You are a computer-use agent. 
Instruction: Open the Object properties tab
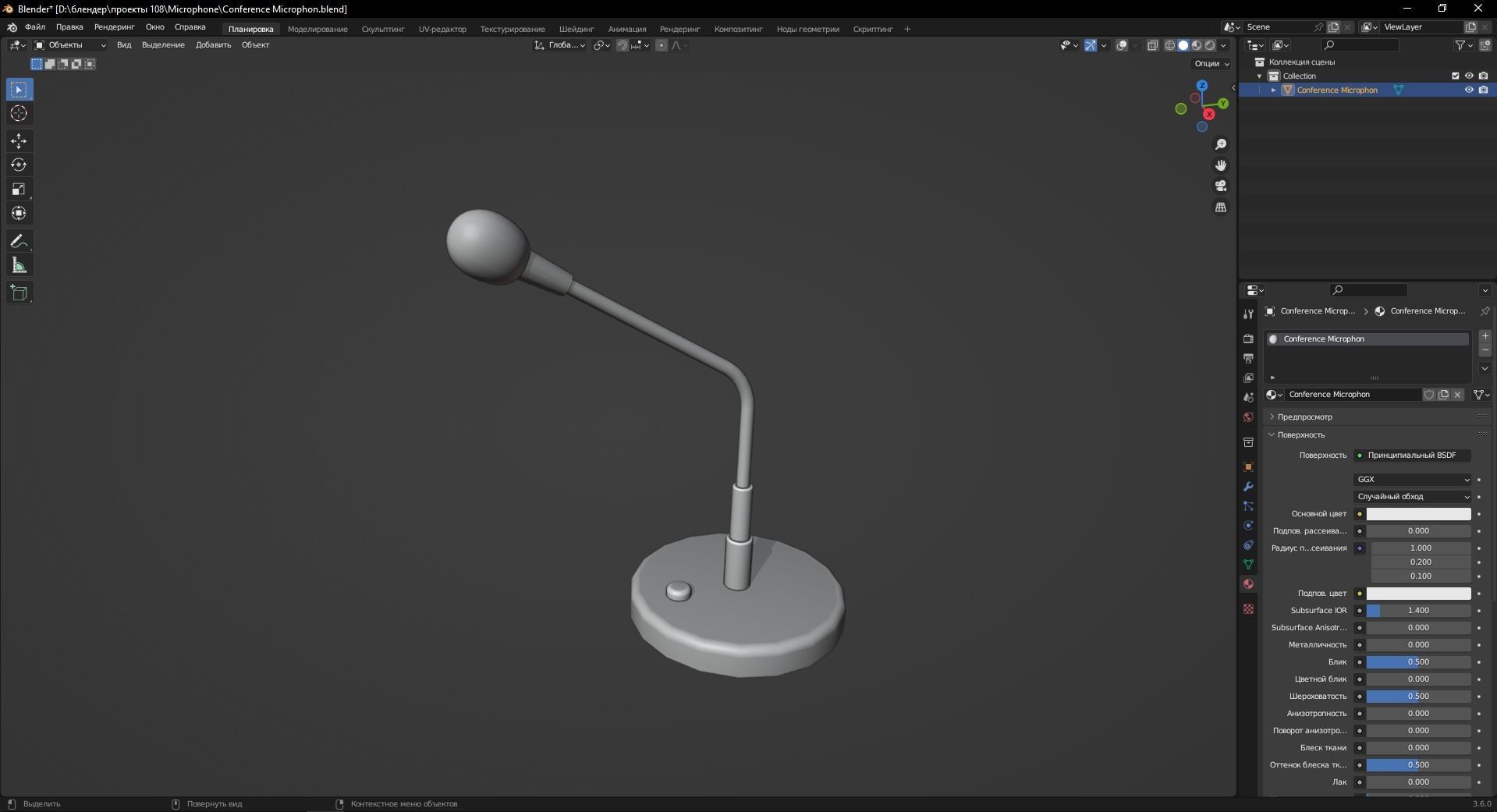click(1248, 466)
